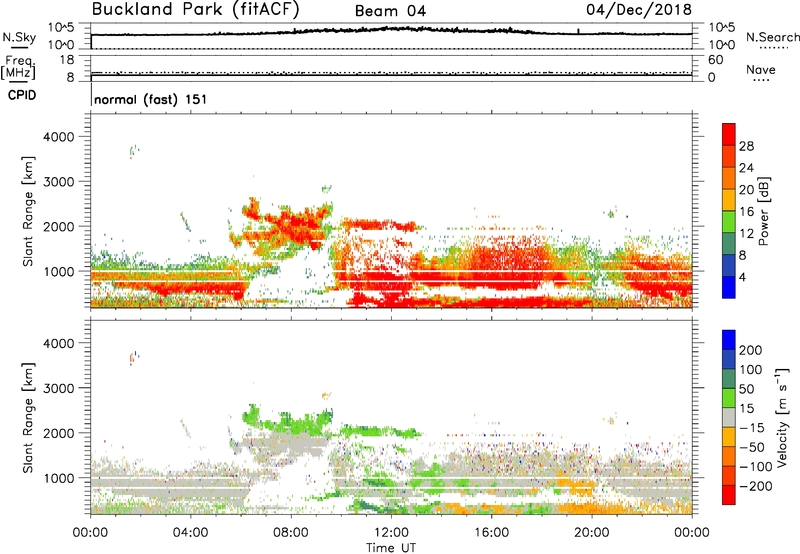
Task: Click the "60" tick right of the frequency panel
Action: [x=715, y=60]
